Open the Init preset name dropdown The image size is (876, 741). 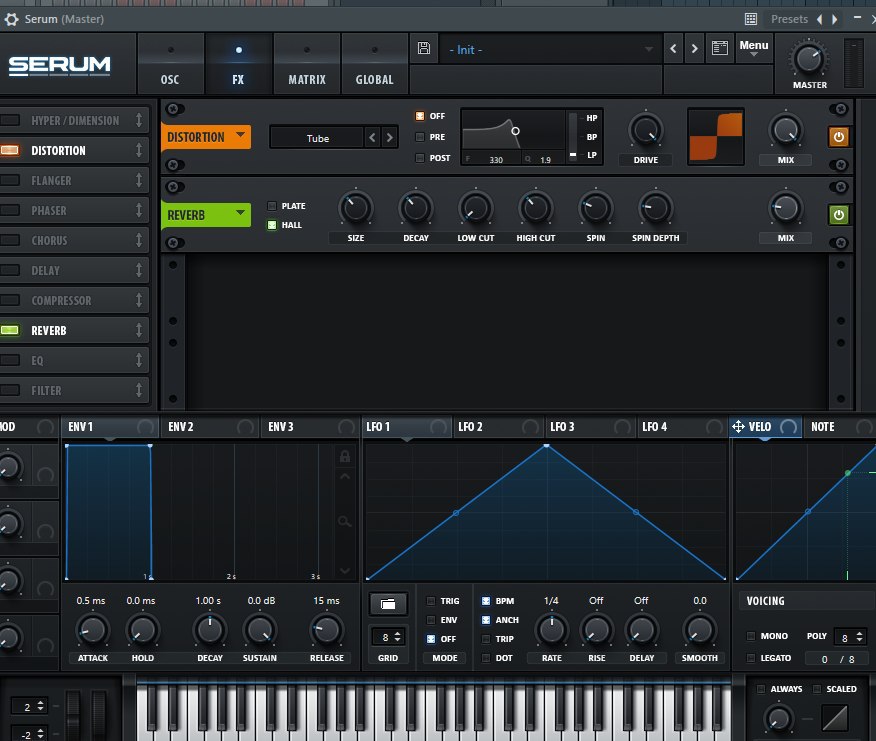[x=550, y=50]
